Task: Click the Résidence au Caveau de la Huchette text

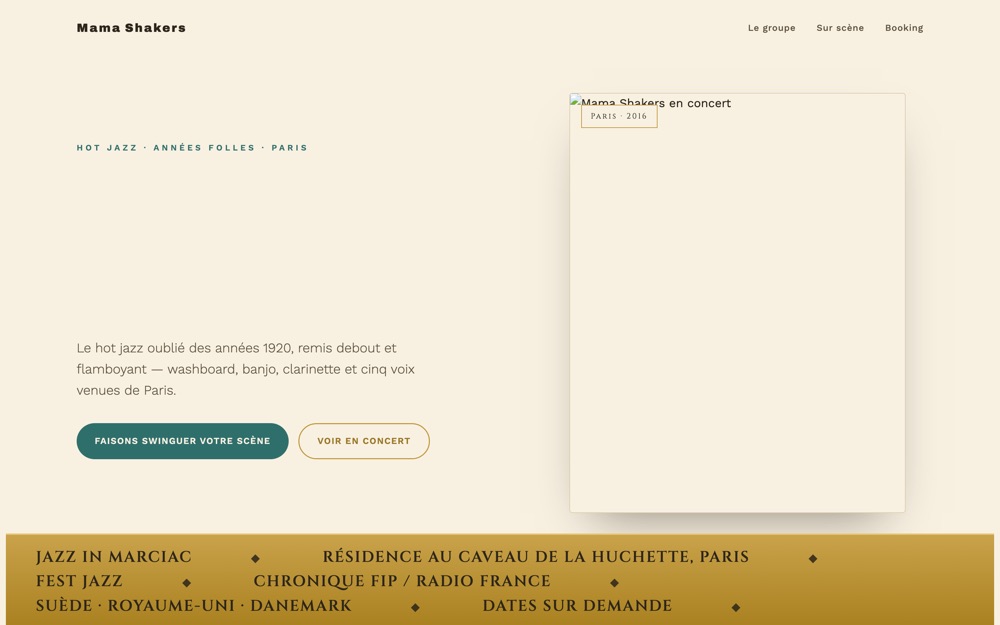Action: [x=536, y=557]
